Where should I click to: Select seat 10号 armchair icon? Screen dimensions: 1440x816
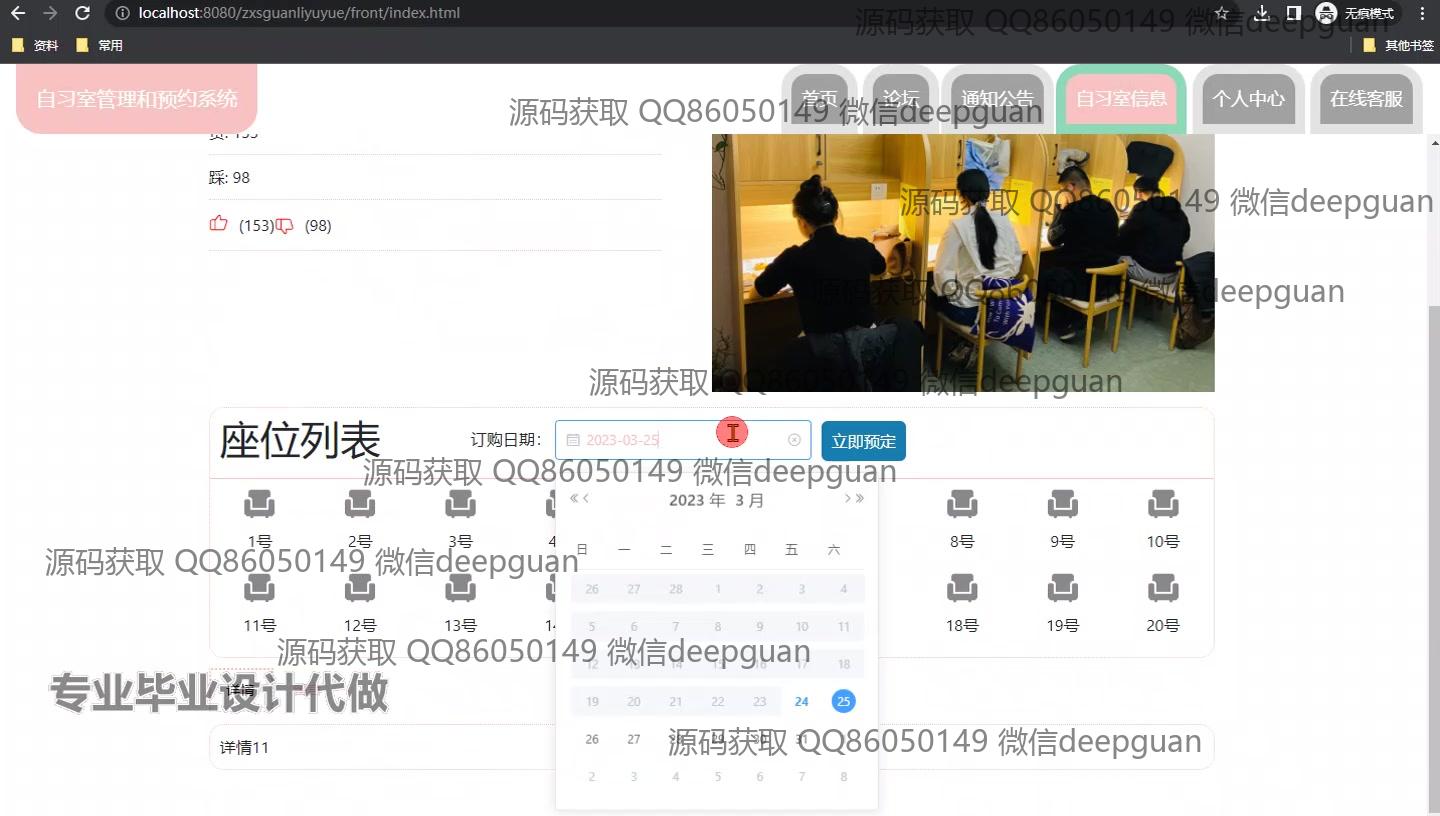coord(1163,504)
